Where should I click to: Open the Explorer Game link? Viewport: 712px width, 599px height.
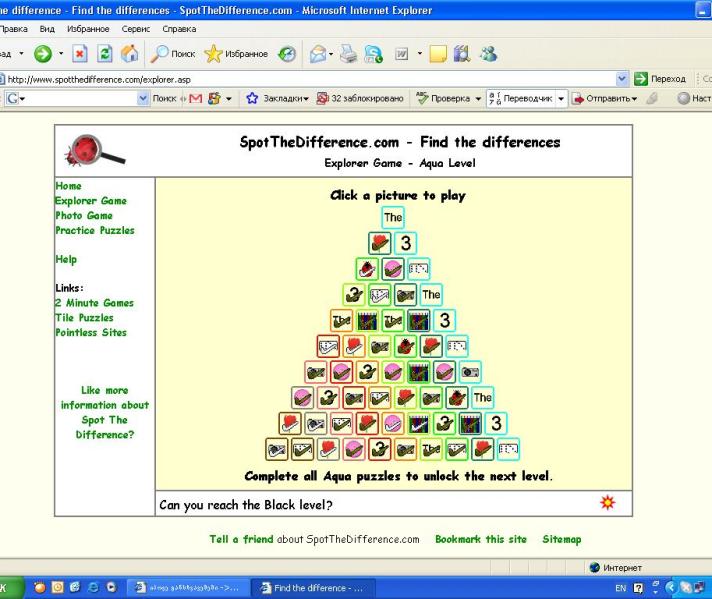coord(91,201)
